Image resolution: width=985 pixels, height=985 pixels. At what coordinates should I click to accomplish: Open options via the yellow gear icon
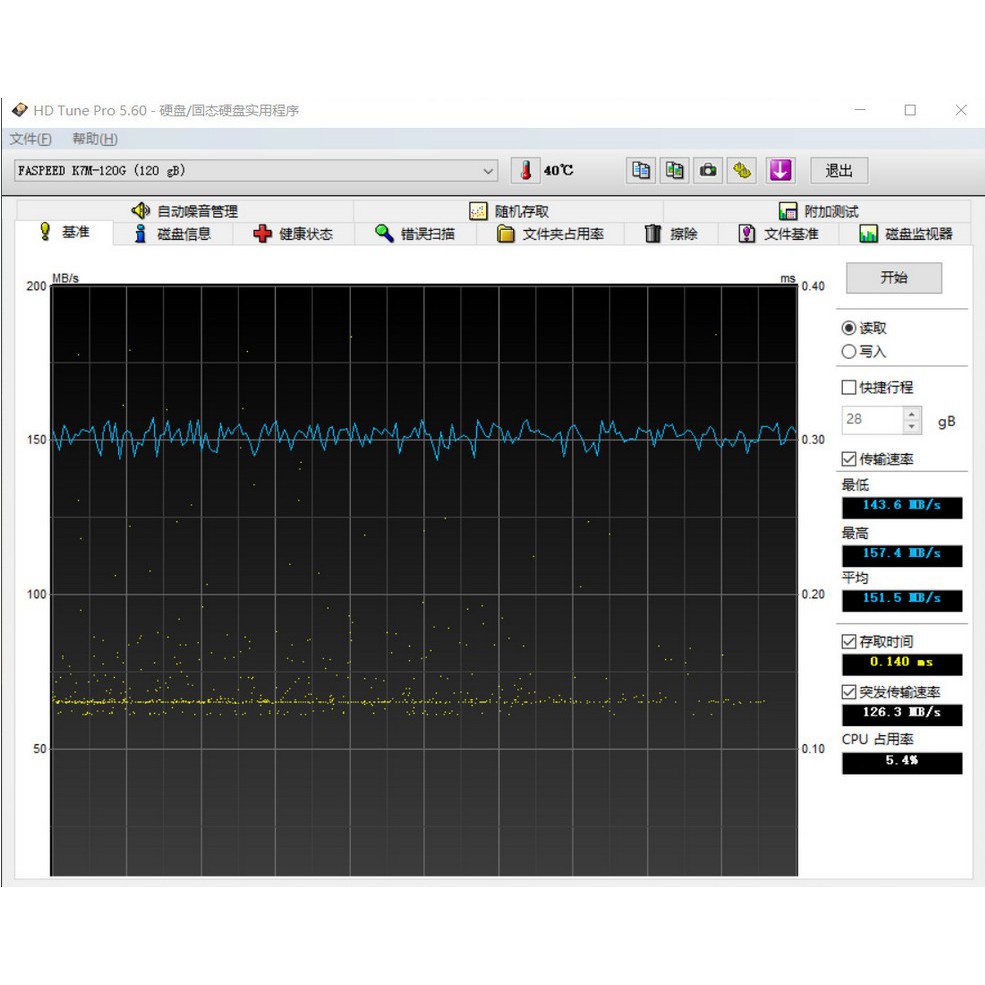coord(742,170)
